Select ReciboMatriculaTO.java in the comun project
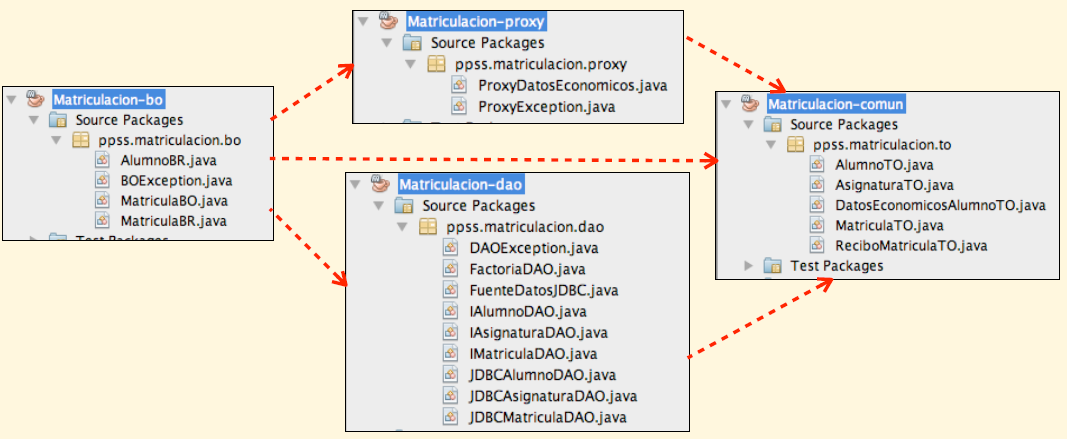Image resolution: width=1067 pixels, height=439 pixels. (x=898, y=245)
